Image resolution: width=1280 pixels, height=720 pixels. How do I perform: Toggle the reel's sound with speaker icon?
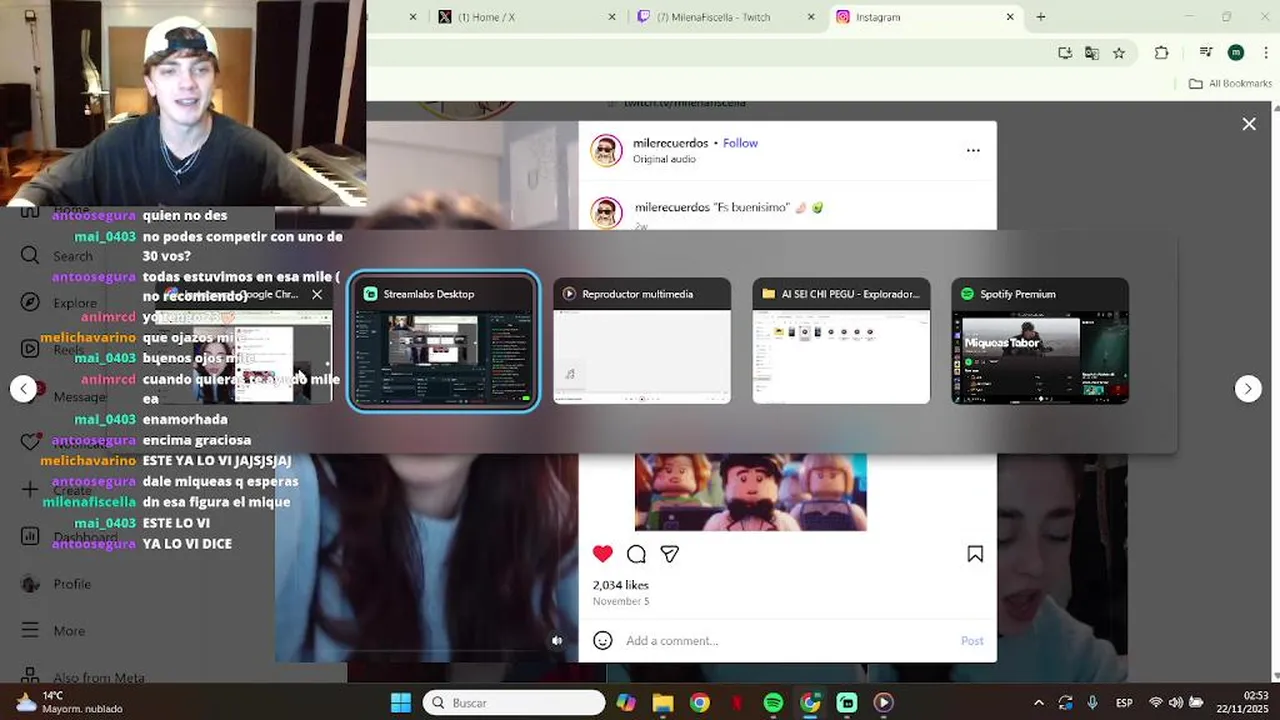pyautogui.click(x=557, y=641)
